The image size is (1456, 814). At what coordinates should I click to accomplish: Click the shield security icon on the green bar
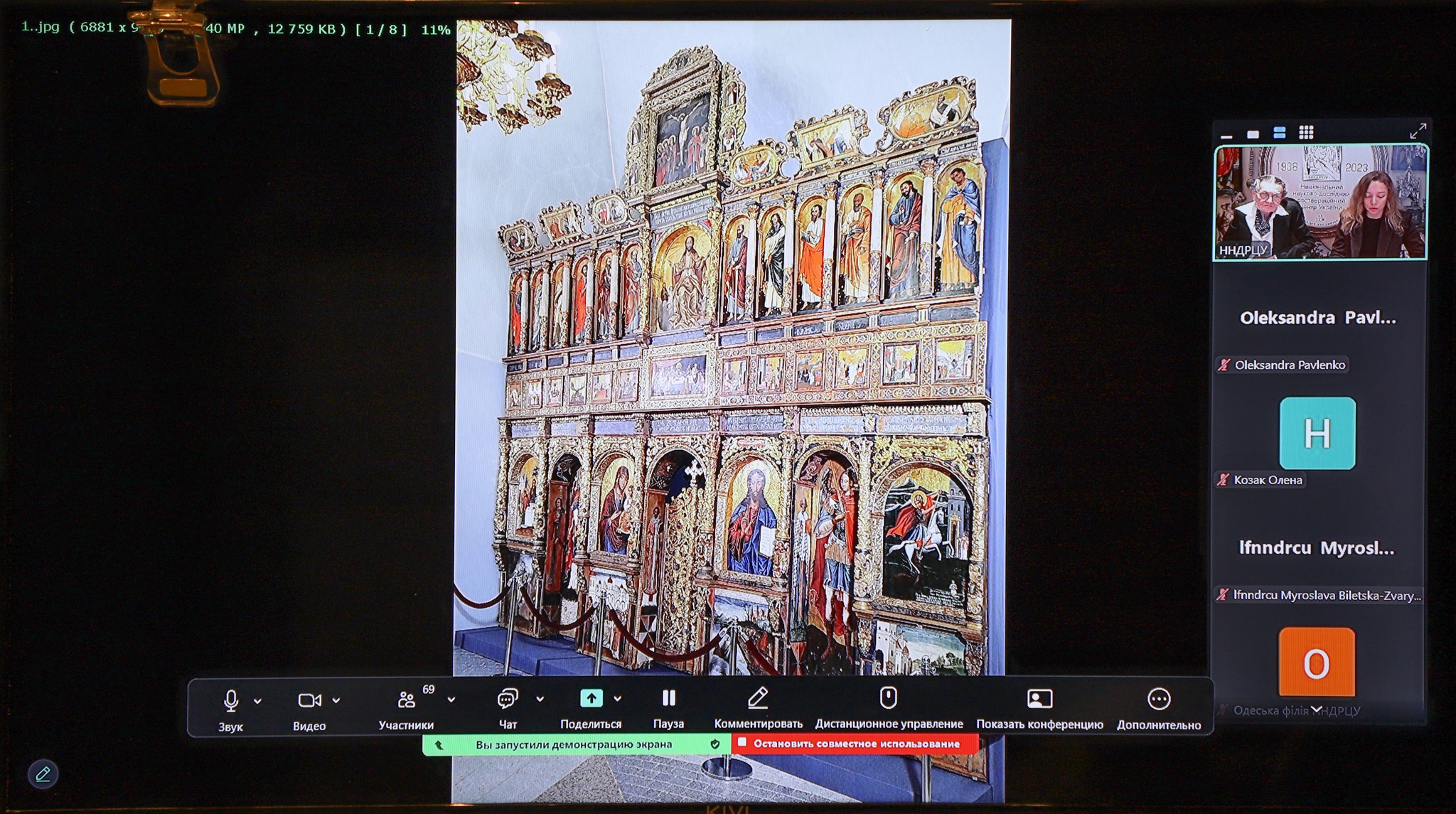715,744
